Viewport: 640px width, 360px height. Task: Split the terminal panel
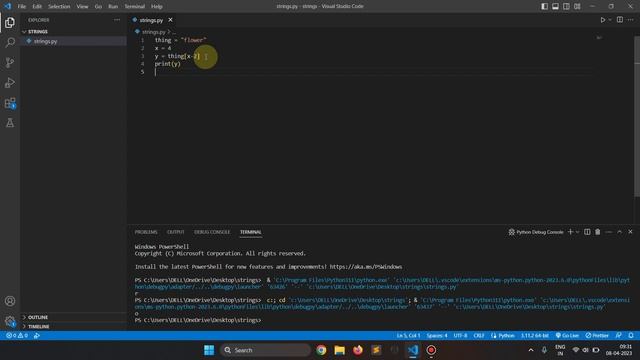tap(587, 232)
